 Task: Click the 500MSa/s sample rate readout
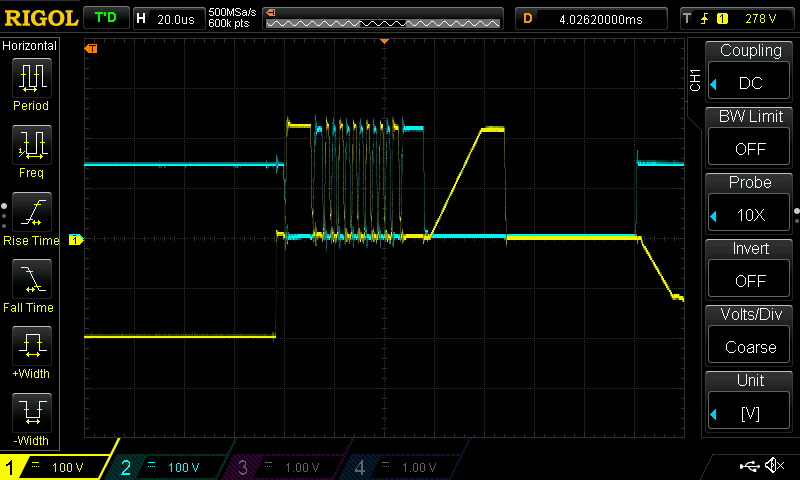pyautogui.click(x=232, y=13)
